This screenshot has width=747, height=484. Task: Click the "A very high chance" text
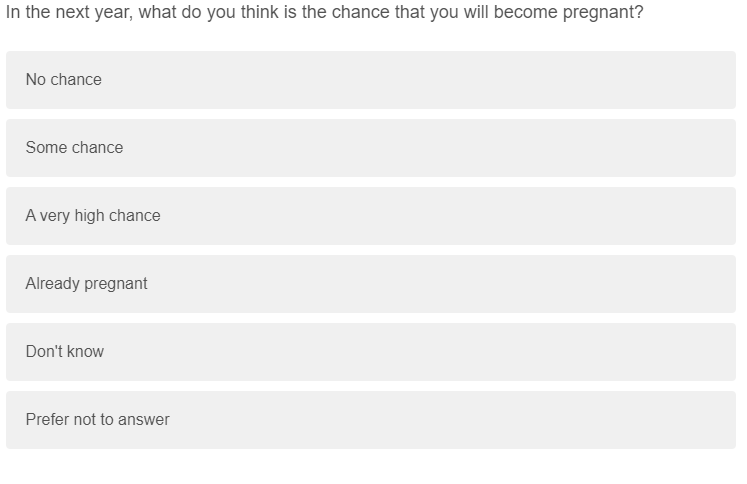click(x=93, y=216)
